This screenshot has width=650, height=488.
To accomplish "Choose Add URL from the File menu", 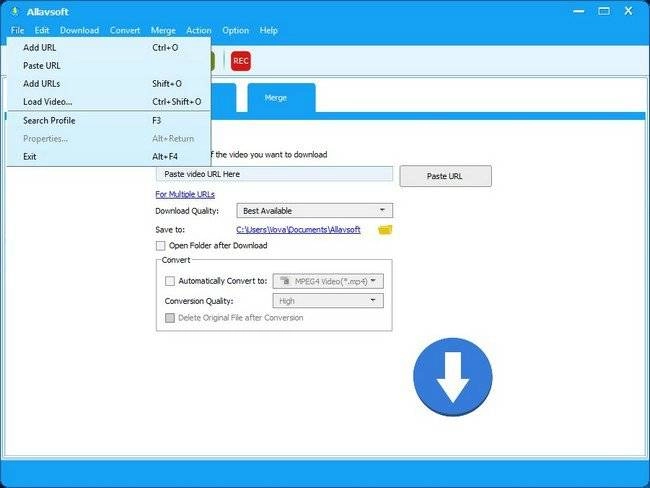I will [x=109, y=48].
